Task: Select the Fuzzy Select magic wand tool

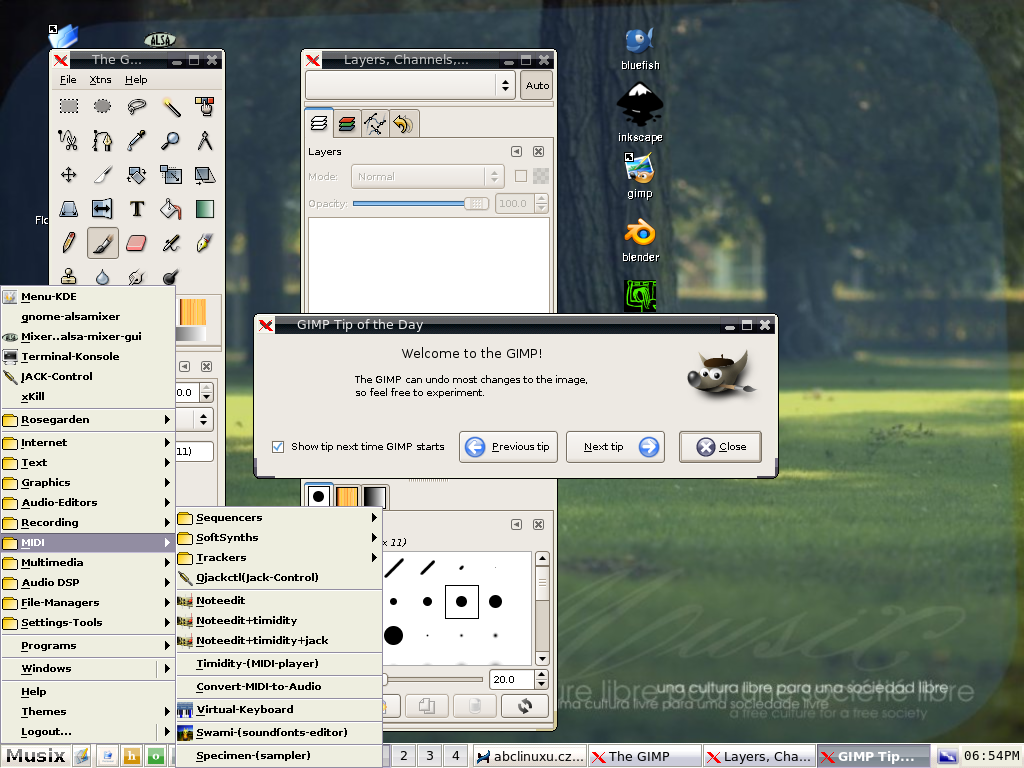Action: pos(171,106)
